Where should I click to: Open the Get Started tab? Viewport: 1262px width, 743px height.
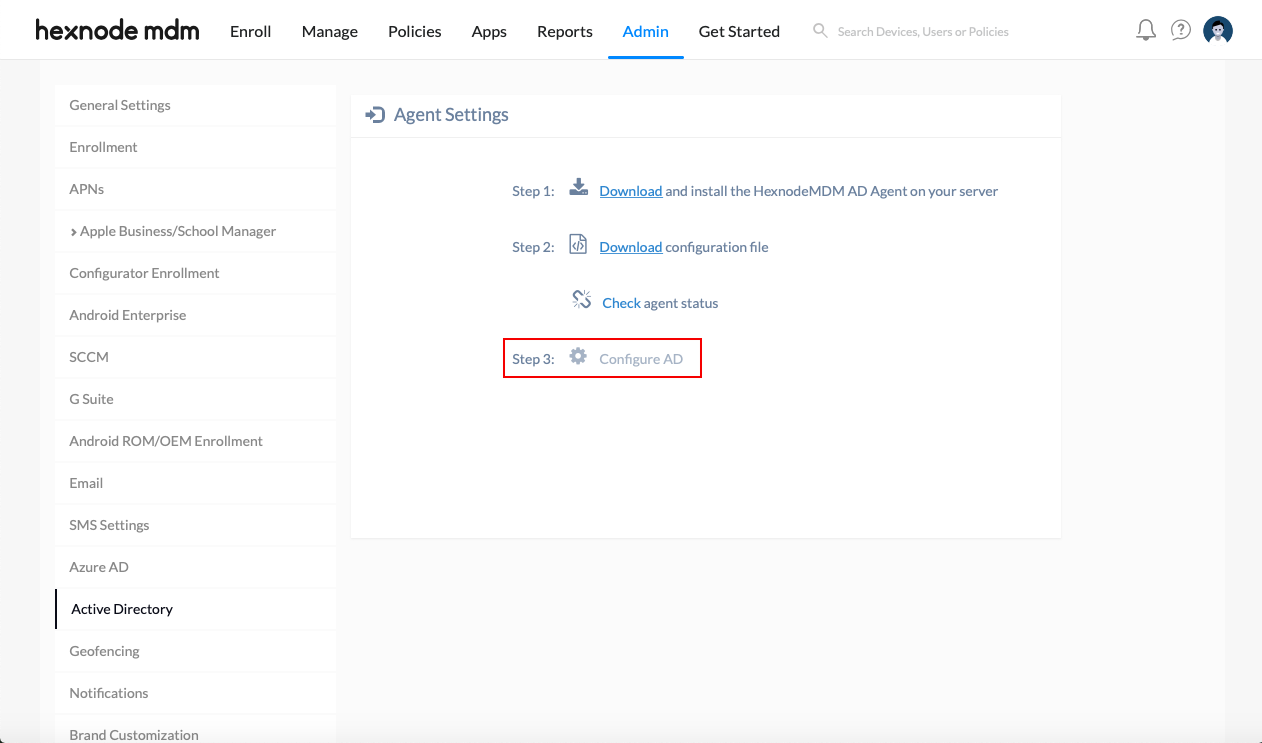tap(739, 31)
